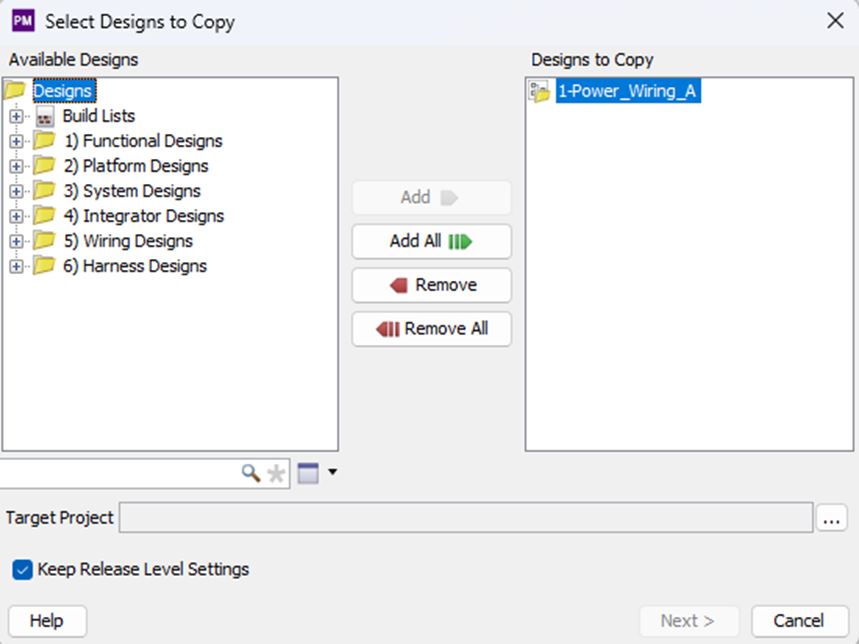Click the design icon beside 1-Power_Wiring_A
This screenshot has width=859, height=644.
pyautogui.click(x=538, y=91)
